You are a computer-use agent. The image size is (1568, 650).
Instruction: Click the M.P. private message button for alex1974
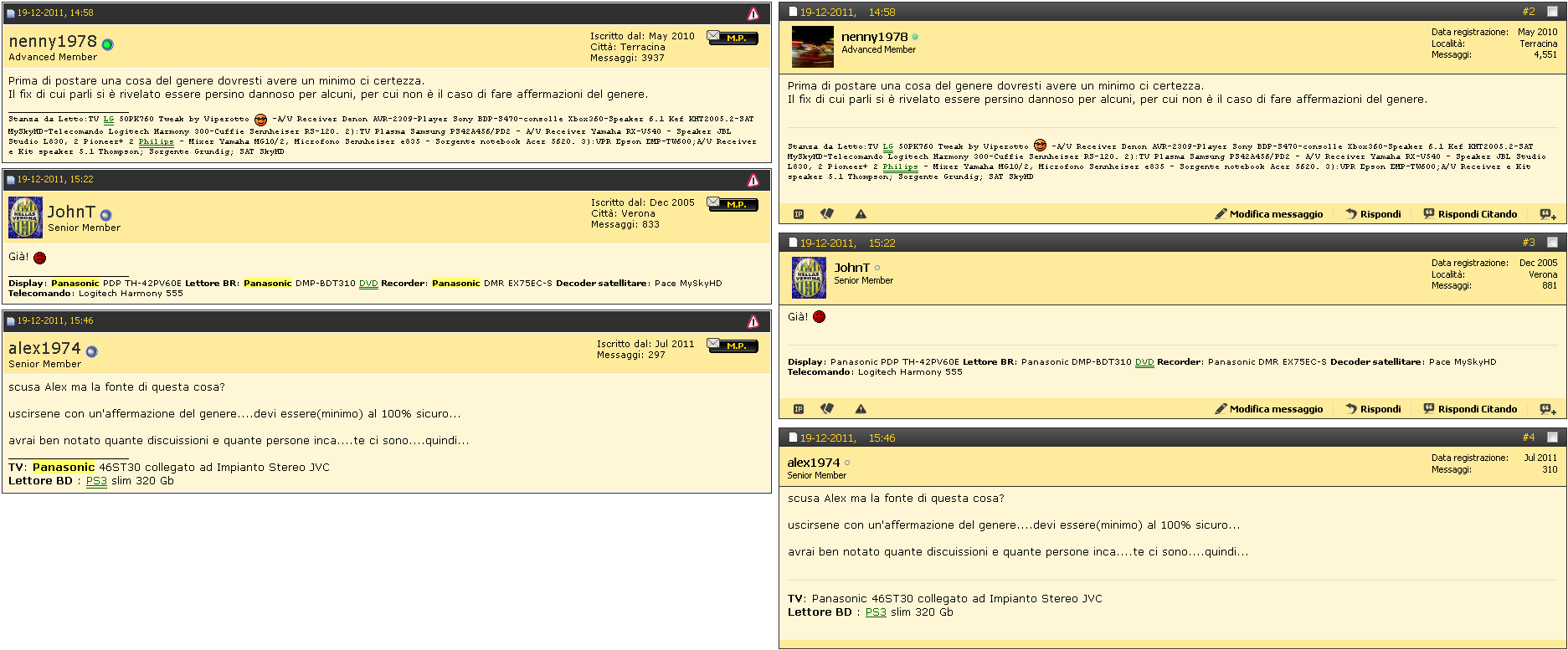733,345
